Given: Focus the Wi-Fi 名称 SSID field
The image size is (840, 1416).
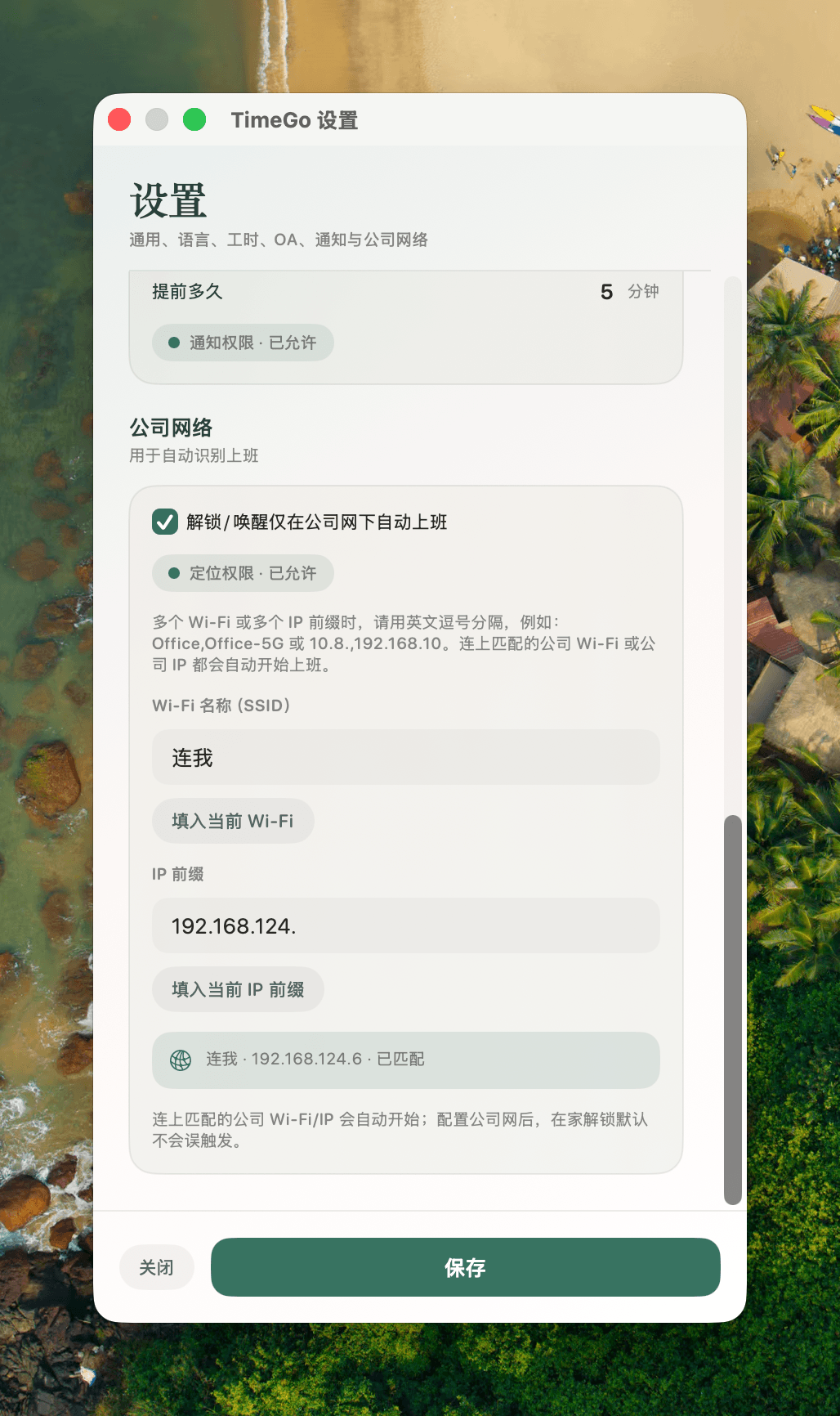Looking at the screenshot, I should (x=405, y=757).
